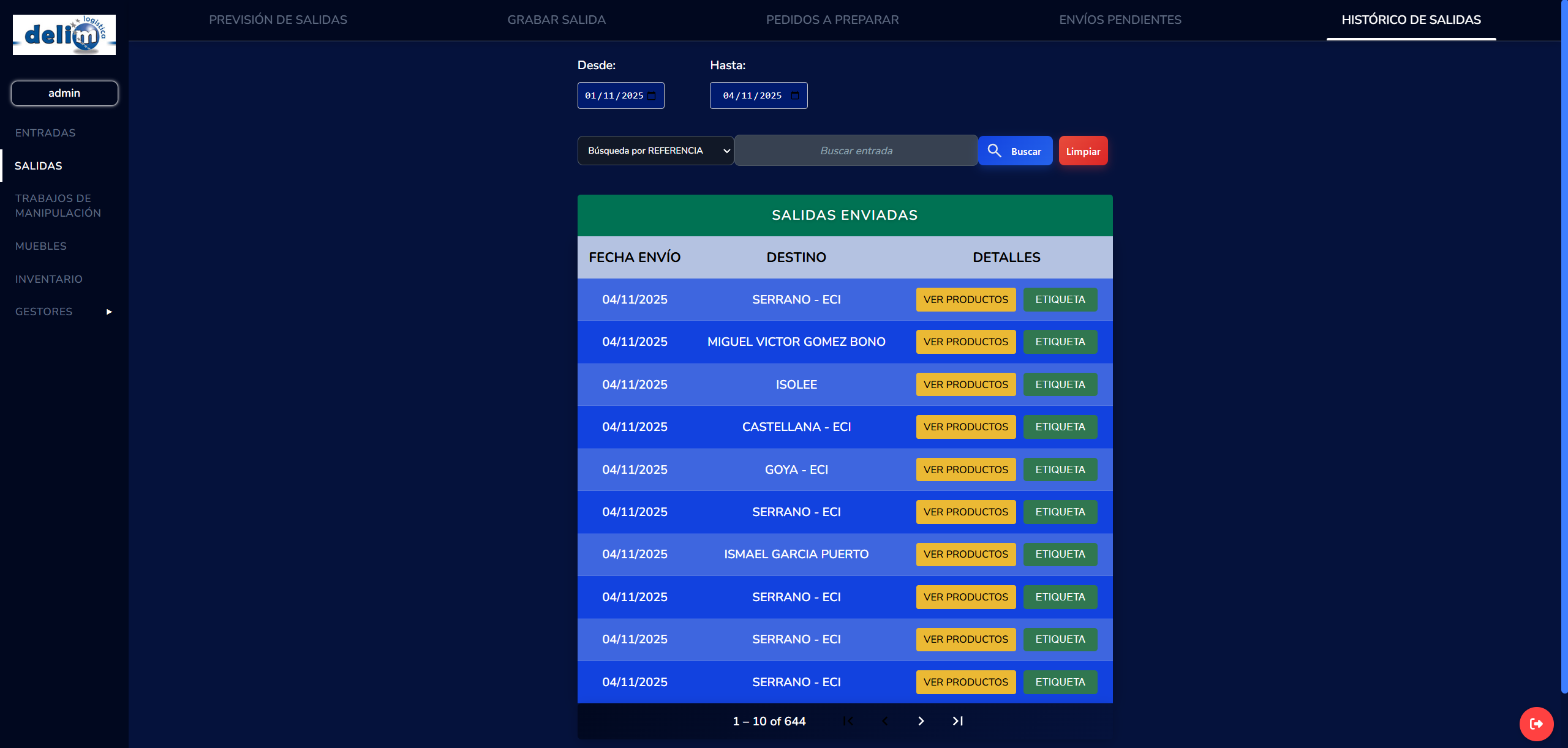Jump to the last results page arrow
This screenshot has width=1568, height=748.
point(958,721)
